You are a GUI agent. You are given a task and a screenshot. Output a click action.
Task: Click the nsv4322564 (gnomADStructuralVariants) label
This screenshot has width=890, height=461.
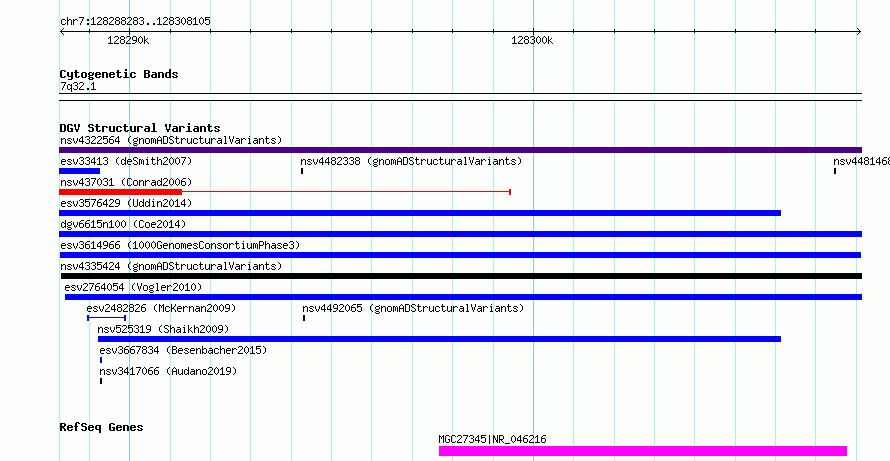[x=171, y=140]
